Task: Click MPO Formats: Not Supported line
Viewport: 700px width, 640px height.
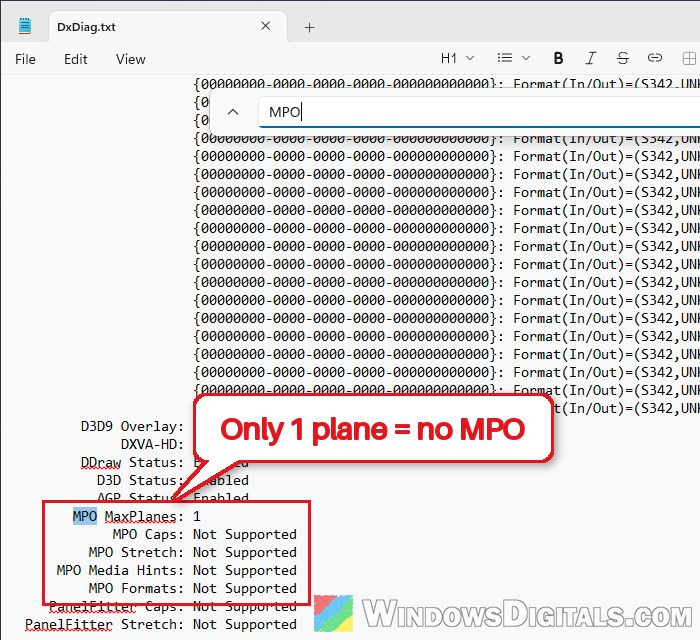Action: coord(192,588)
